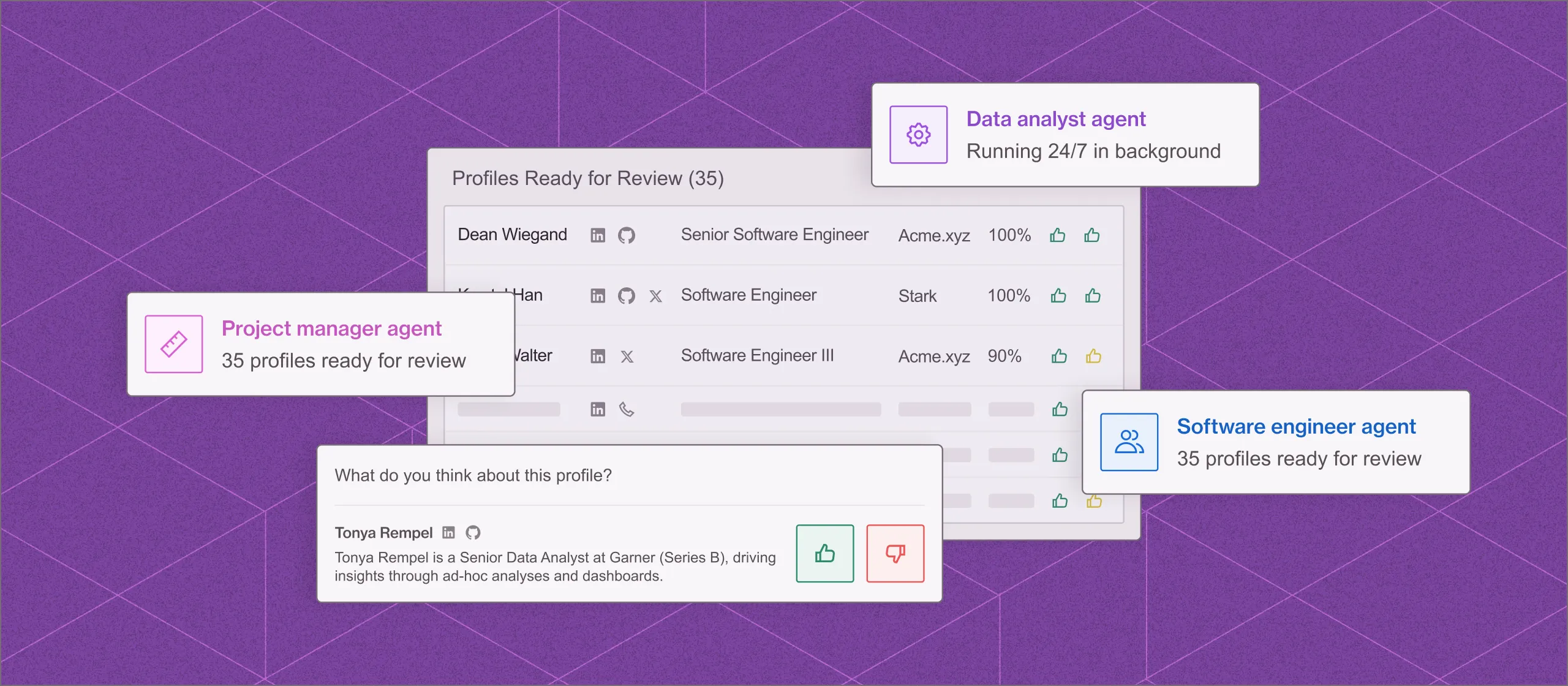Open Dean Wiegand's GitHub icon
This screenshot has width=1568, height=686.
coord(626,235)
